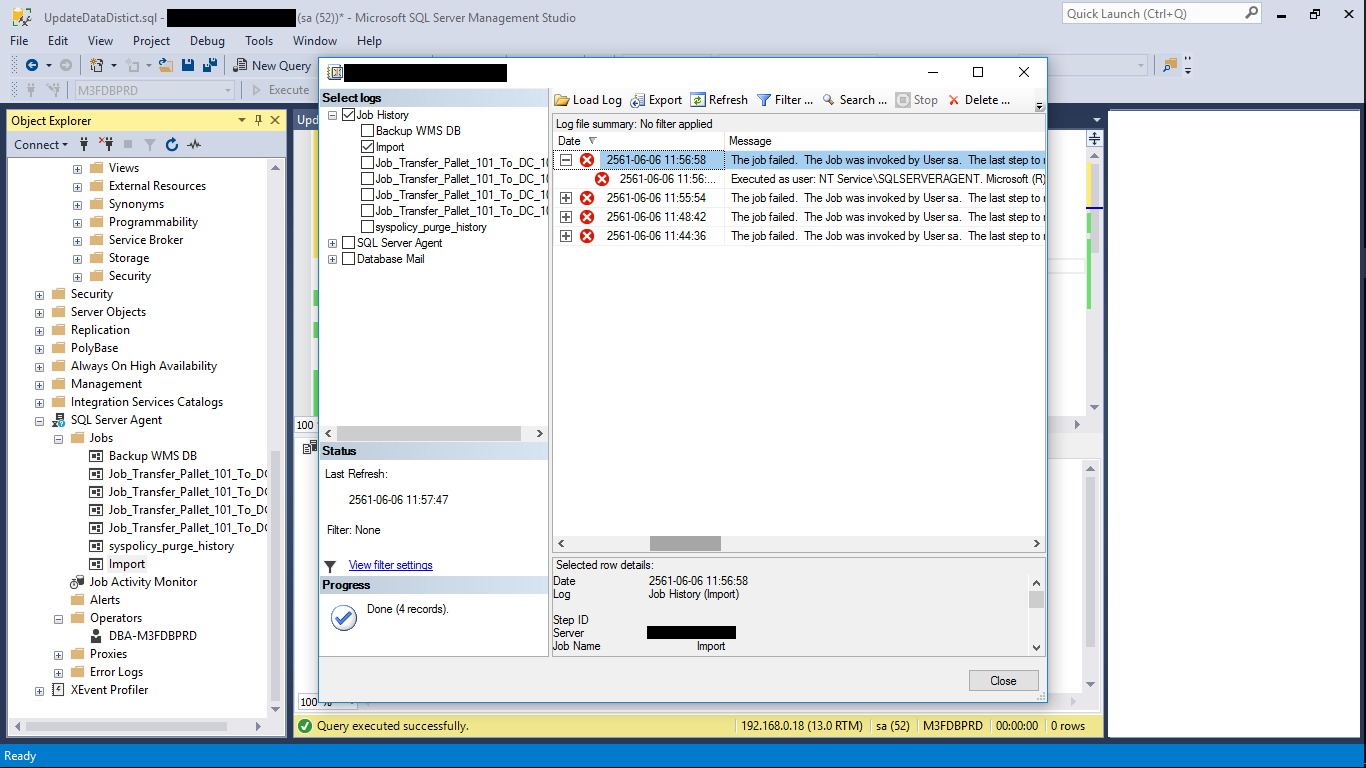Expand the 11:48:42 log entry
Image resolution: width=1366 pixels, height=768 pixels.
tap(566, 217)
